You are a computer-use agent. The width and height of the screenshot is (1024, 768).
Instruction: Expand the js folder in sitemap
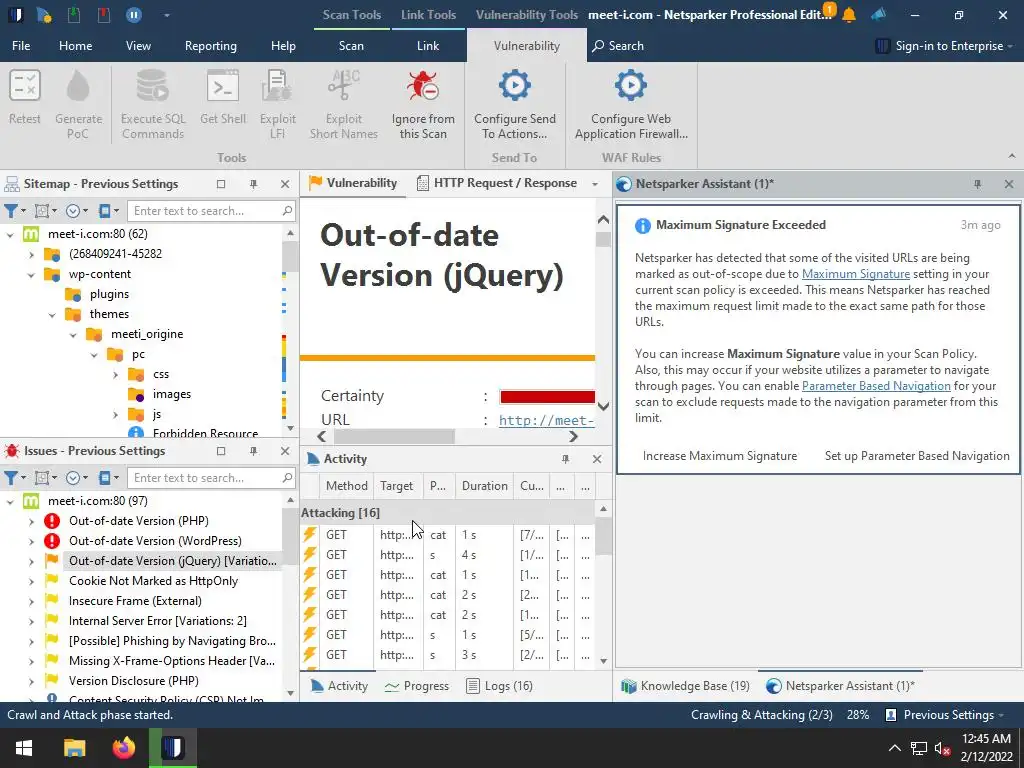116,415
